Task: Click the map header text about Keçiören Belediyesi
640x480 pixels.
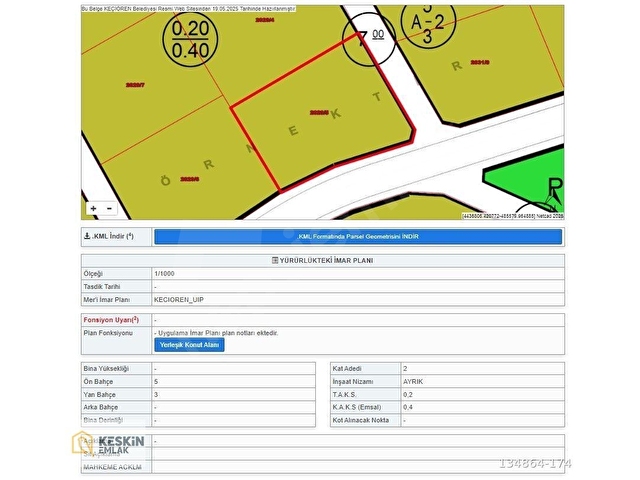Action: tap(188, 9)
